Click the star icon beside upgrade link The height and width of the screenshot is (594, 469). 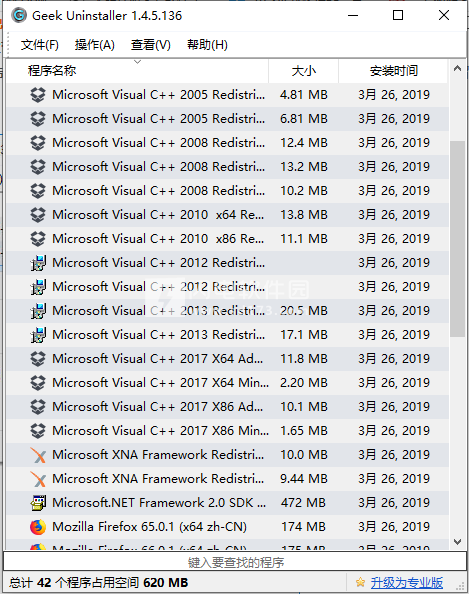pos(360,582)
